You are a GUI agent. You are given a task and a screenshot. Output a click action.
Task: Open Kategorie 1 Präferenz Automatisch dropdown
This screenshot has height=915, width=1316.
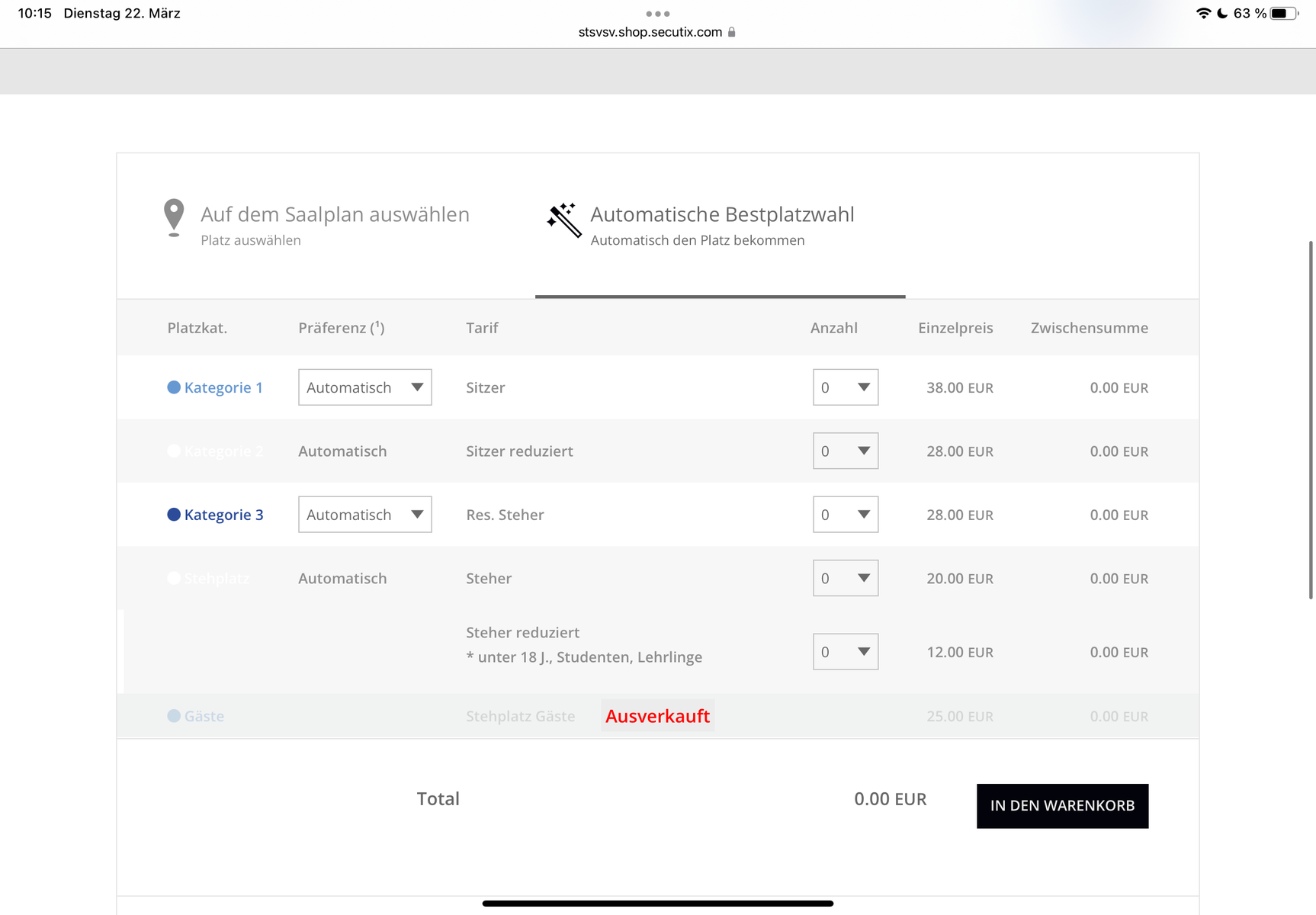364,387
